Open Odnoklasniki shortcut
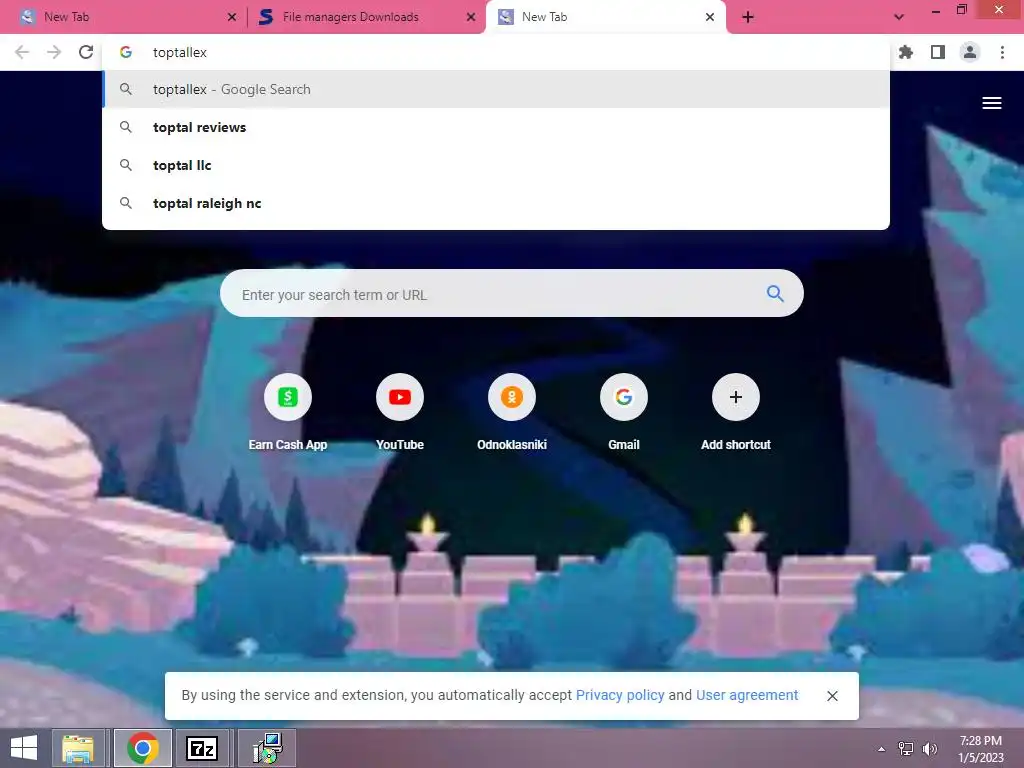Screen dimensions: 1024x768 (511, 397)
